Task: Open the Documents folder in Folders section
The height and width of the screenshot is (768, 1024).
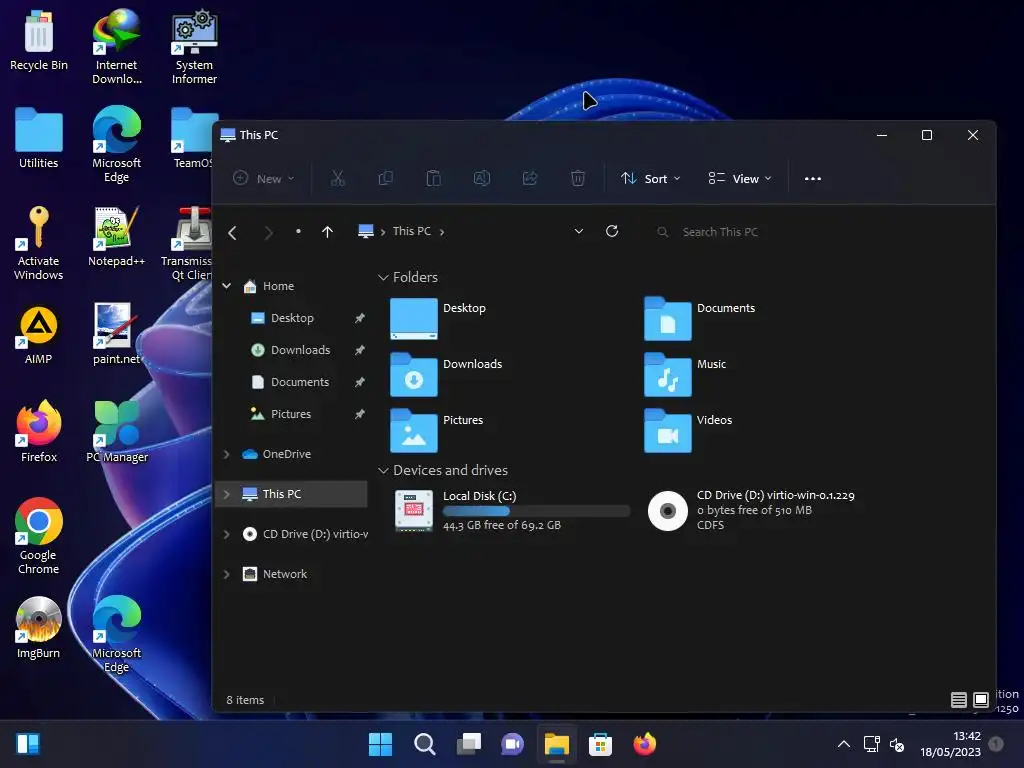Action: (700, 318)
